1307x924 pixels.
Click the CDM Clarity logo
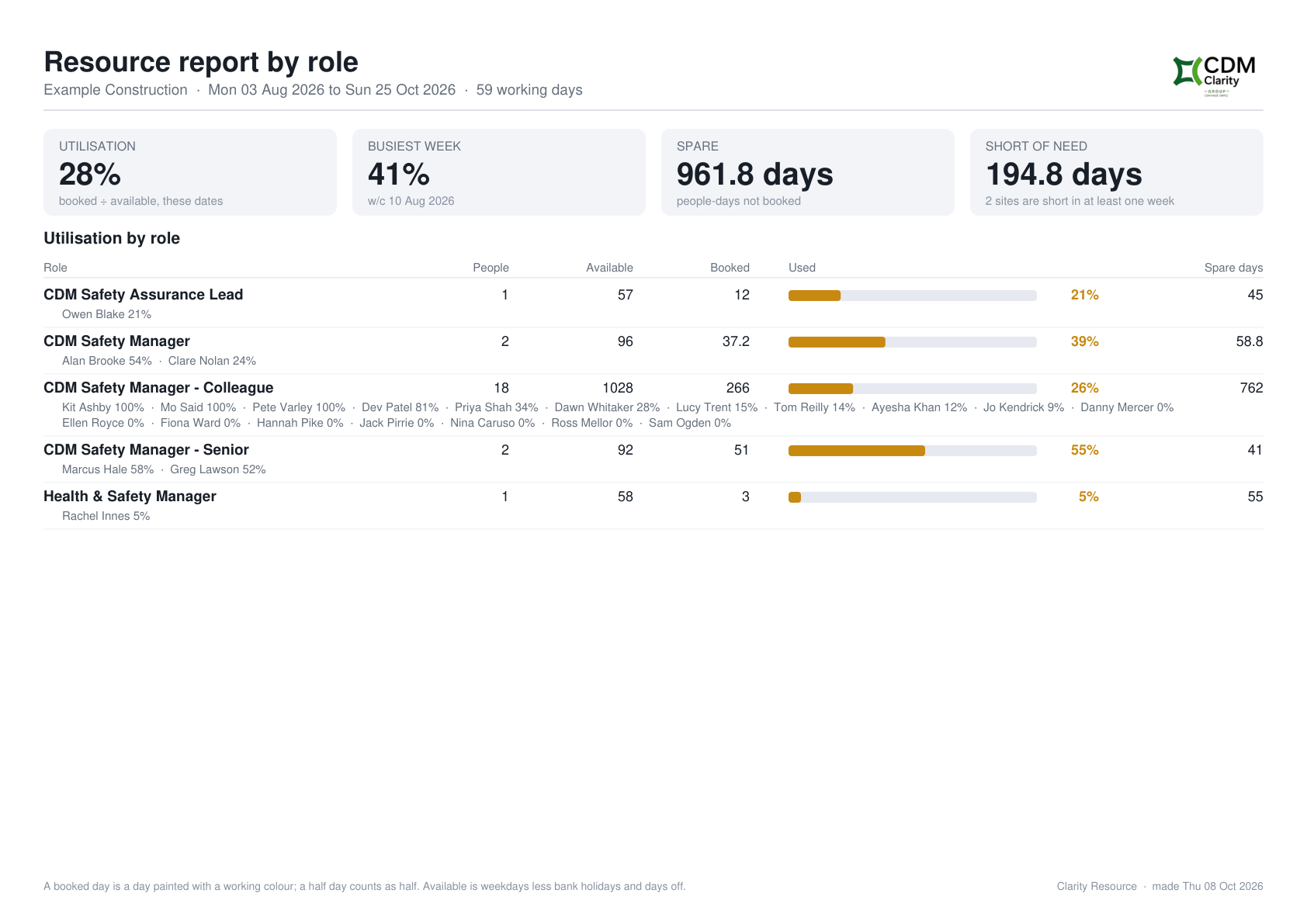click(x=1214, y=76)
